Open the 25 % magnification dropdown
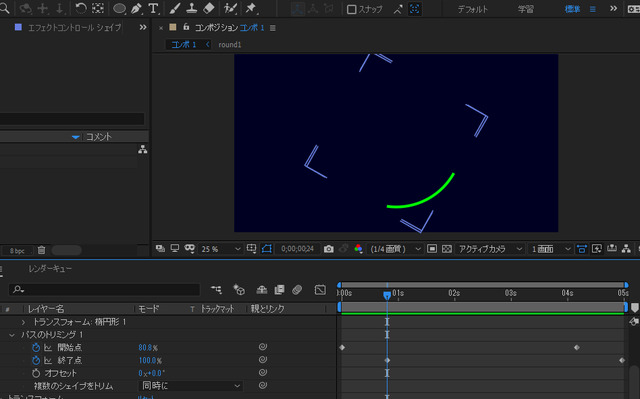 [220, 249]
